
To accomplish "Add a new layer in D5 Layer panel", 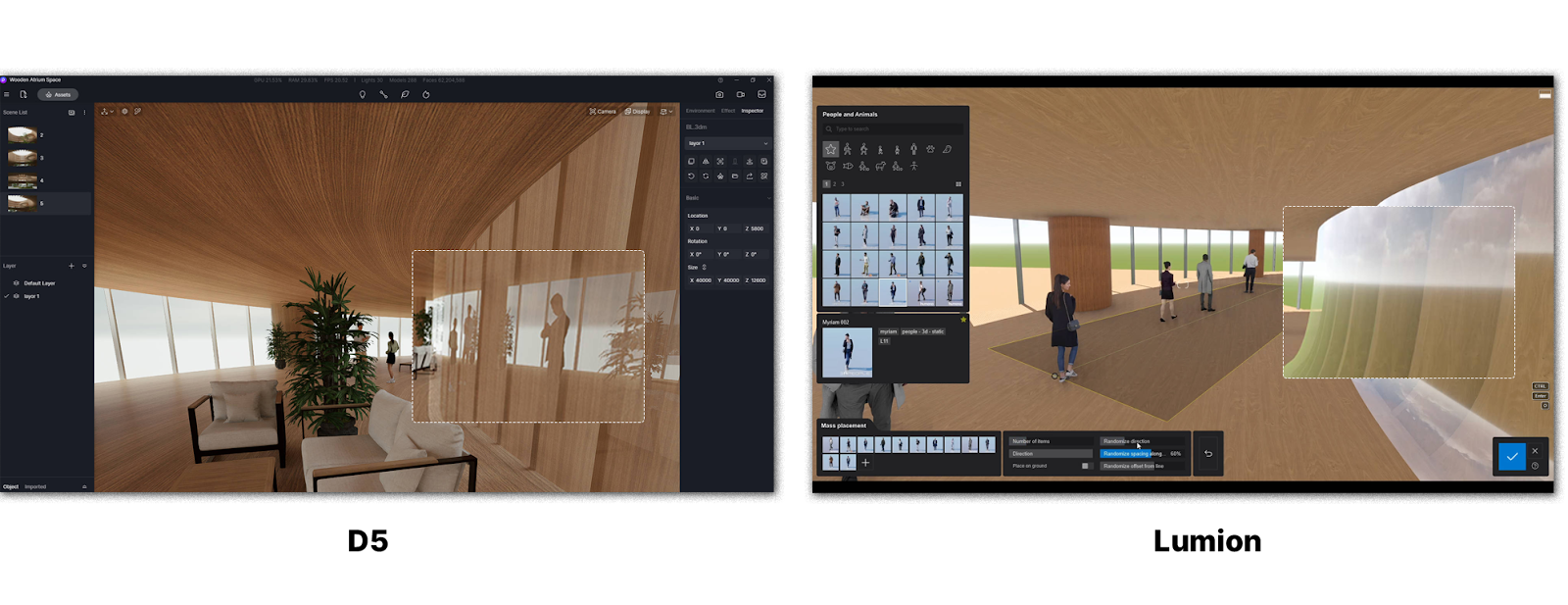I will point(72,266).
